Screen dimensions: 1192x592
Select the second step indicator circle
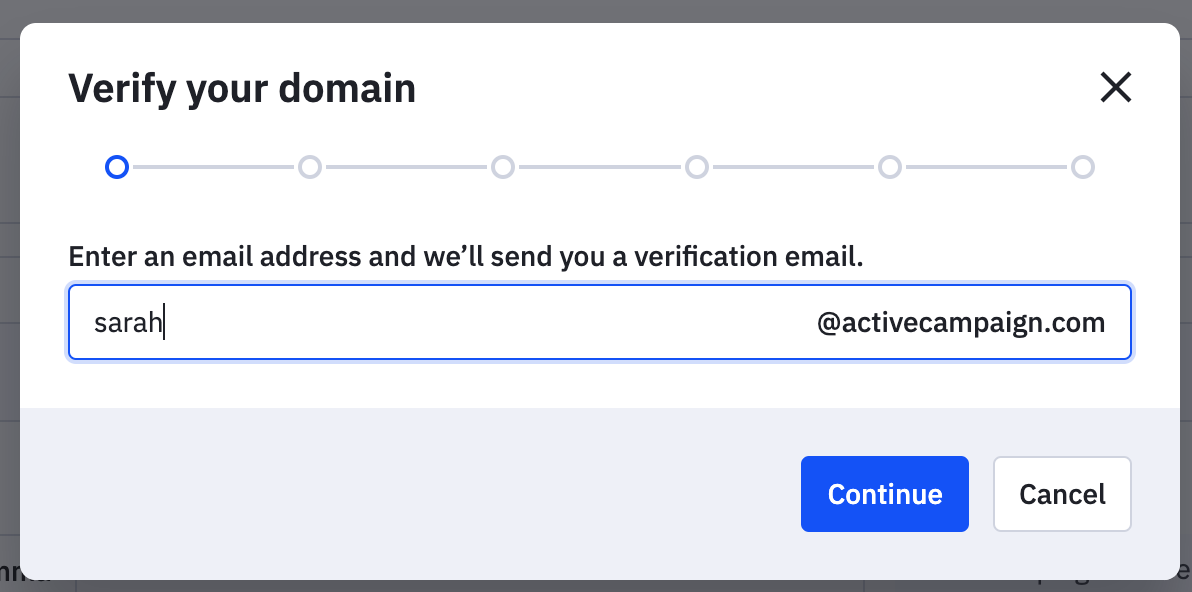point(310,167)
